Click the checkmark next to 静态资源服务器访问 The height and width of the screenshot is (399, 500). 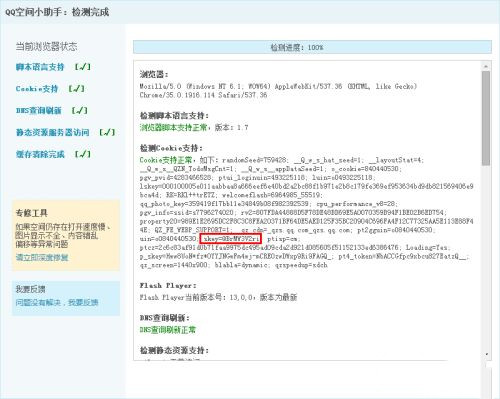click(107, 132)
